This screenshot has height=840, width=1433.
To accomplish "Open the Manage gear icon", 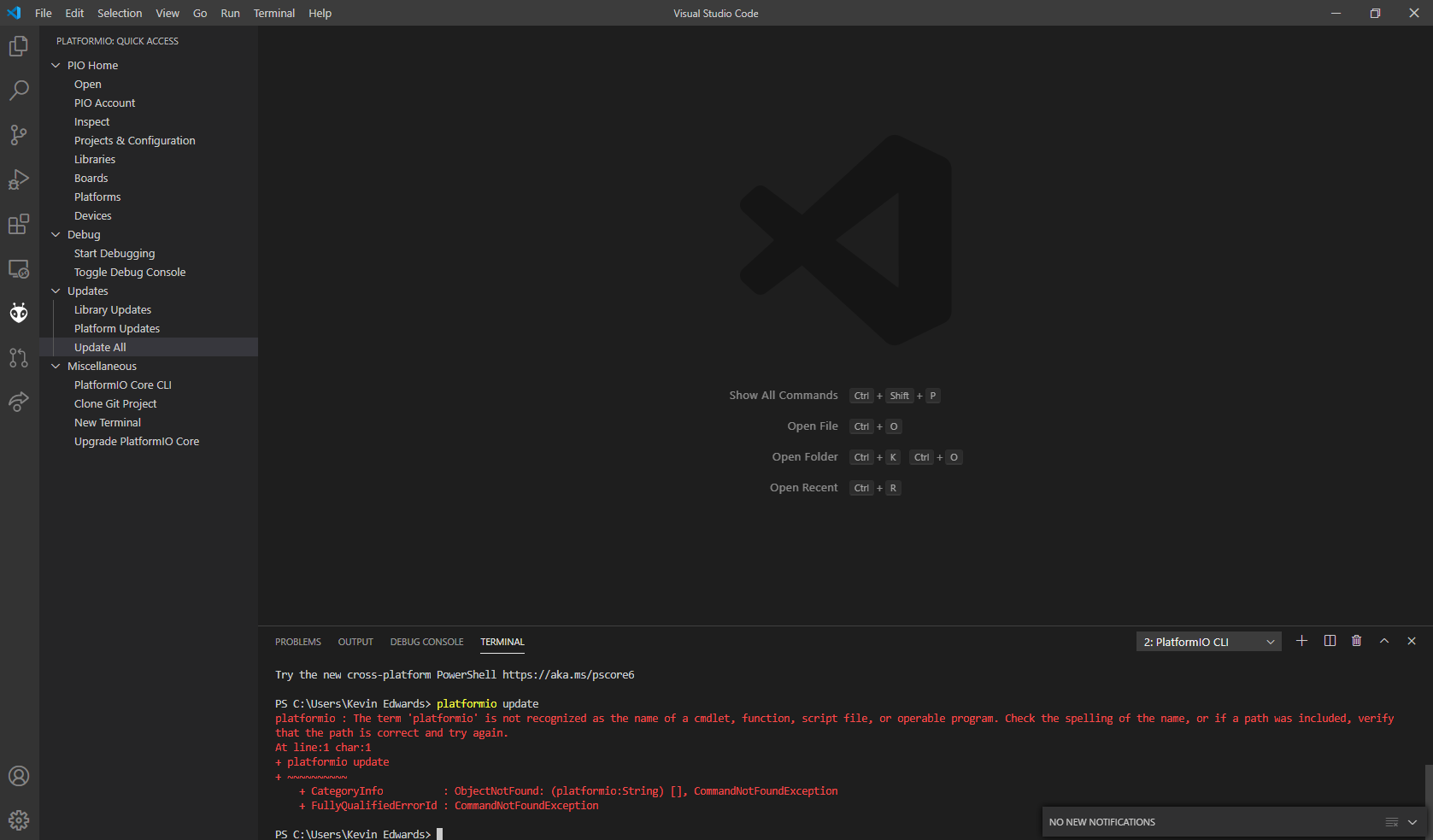I will click(19, 820).
